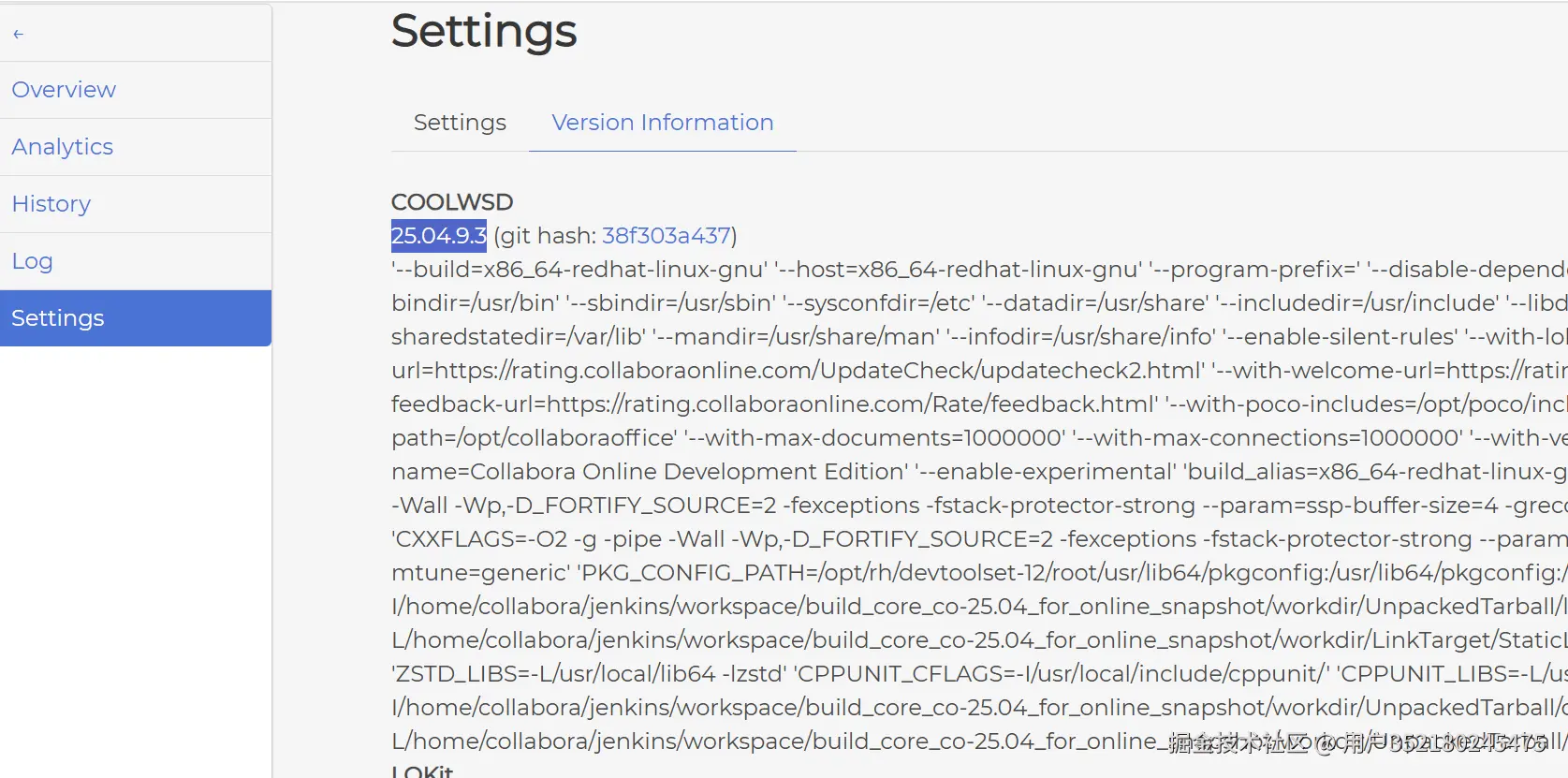
Task: Go to Analytics in the sidebar
Action: point(62,147)
